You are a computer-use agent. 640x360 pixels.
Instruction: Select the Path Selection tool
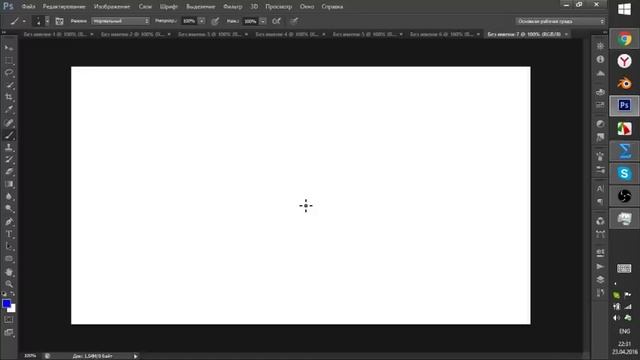pyautogui.click(x=9, y=247)
